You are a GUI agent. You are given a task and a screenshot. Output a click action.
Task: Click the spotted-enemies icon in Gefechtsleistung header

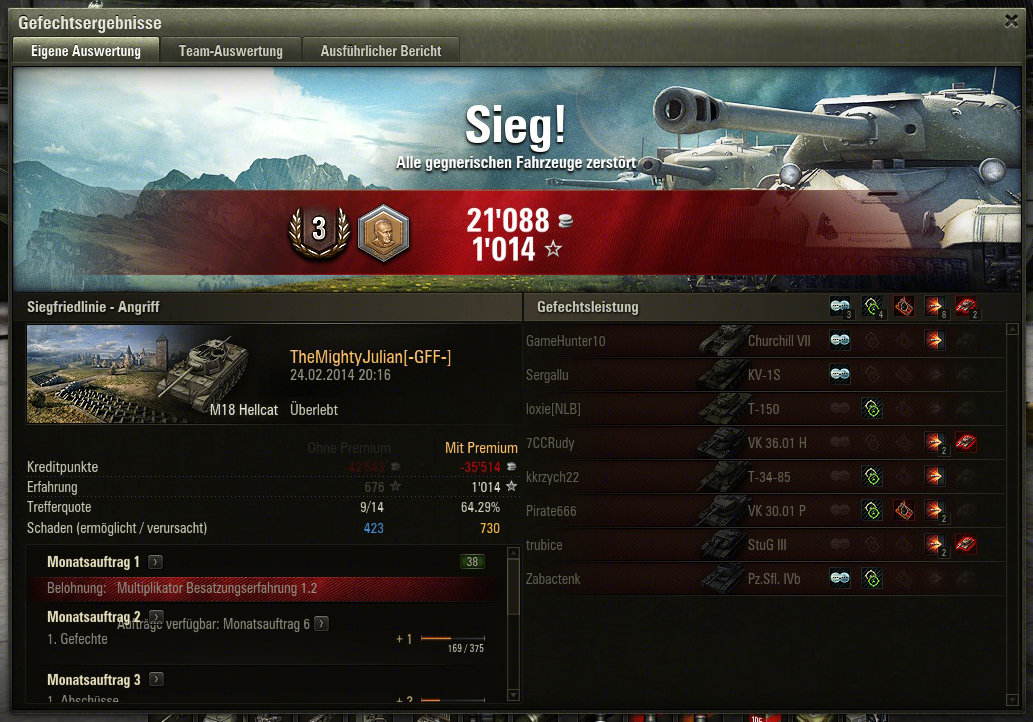pos(840,307)
